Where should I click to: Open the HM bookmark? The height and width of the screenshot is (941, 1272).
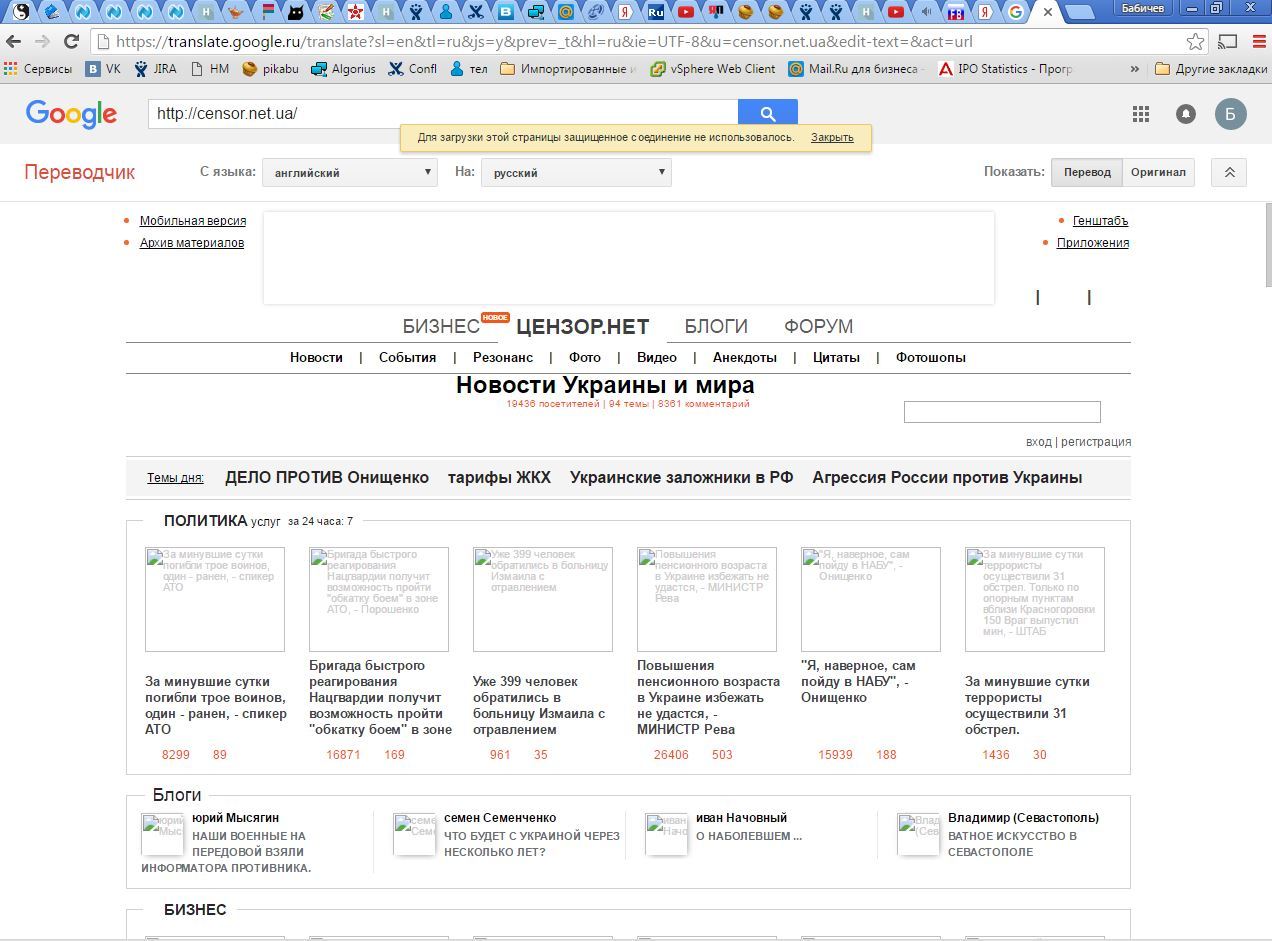(210, 69)
